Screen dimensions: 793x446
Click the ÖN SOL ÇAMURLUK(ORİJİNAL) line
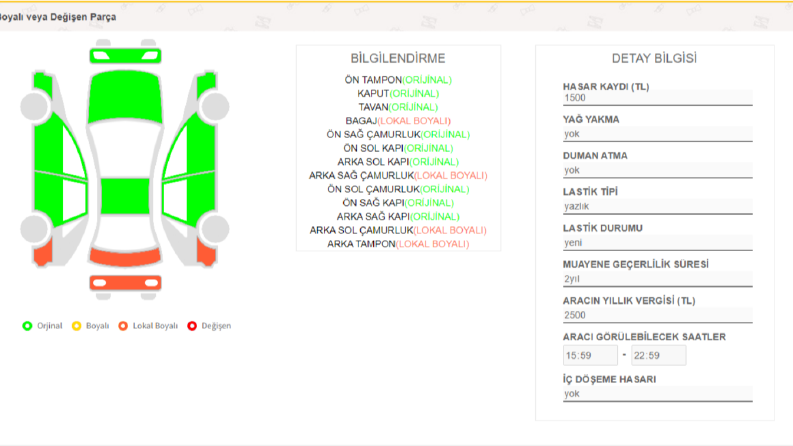(x=398, y=189)
